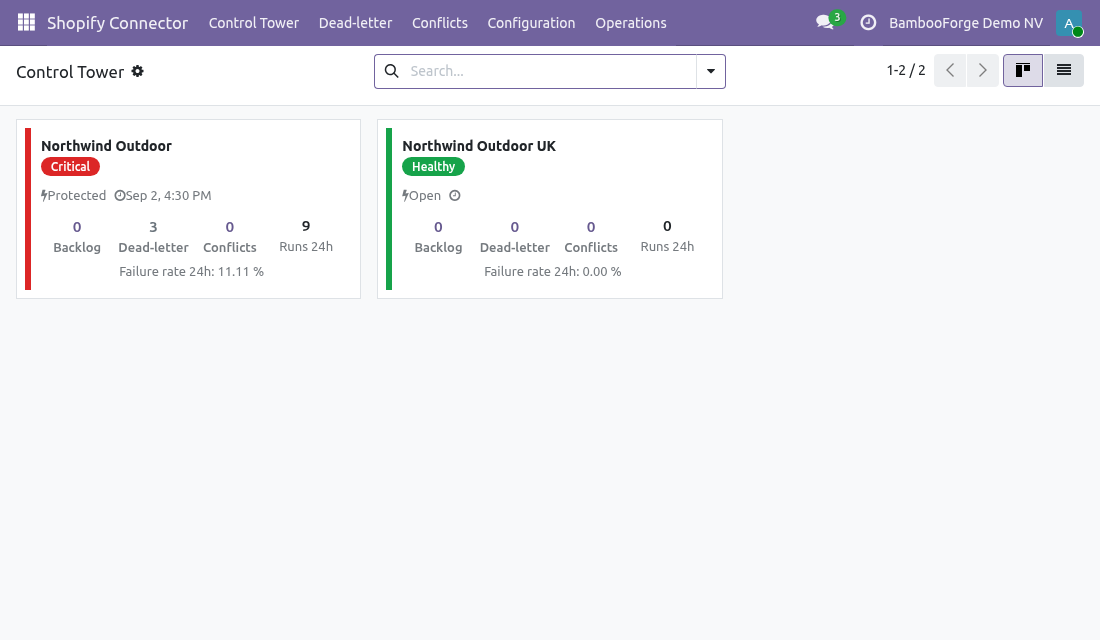The height and width of the screenshot is (640, 1100).
Task: Open the activities clock icon in navbar
Action: point(868,22)
